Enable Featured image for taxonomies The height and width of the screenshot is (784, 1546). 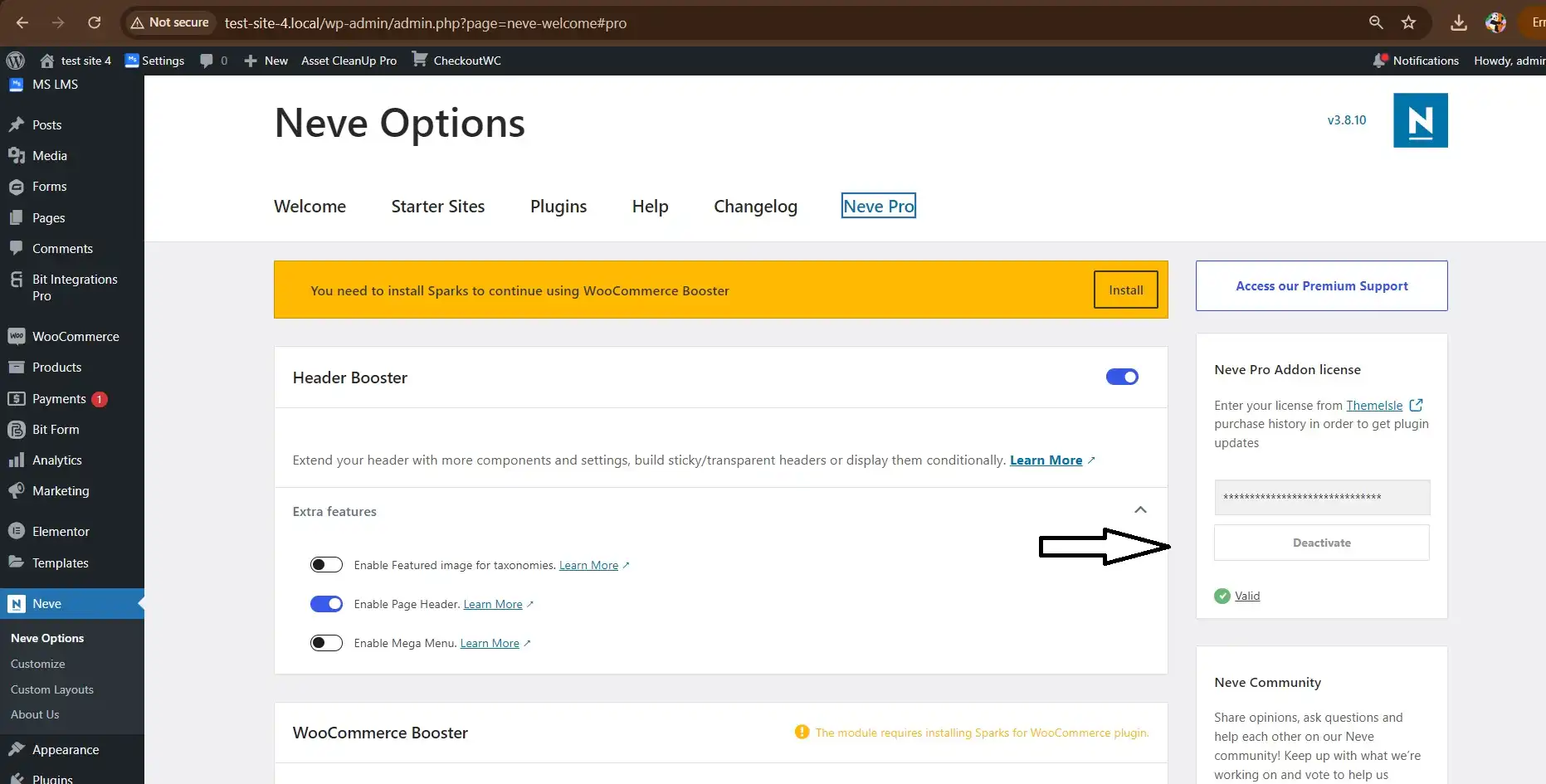pyautogui.click(x=326, y=564)
